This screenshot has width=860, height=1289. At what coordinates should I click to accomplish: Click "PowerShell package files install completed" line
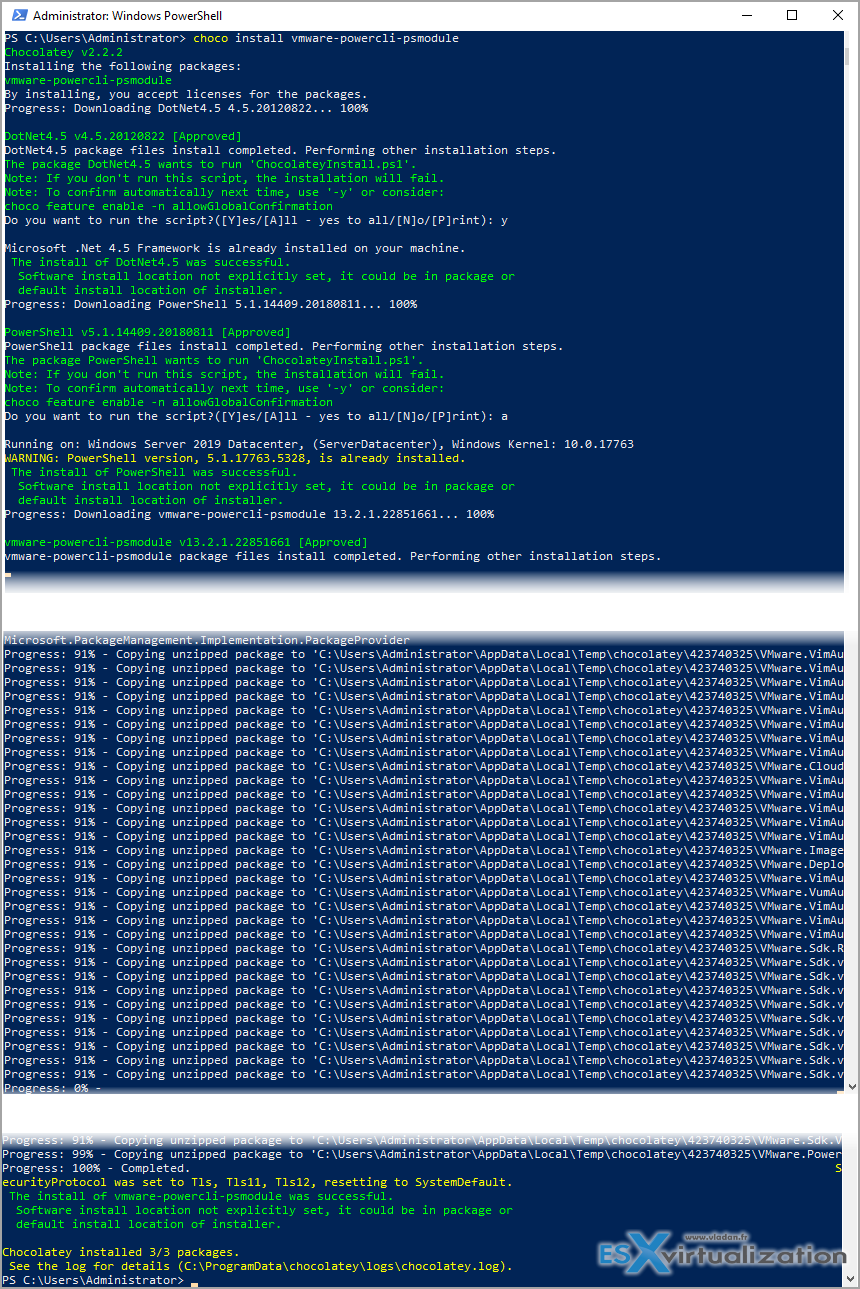284,346
